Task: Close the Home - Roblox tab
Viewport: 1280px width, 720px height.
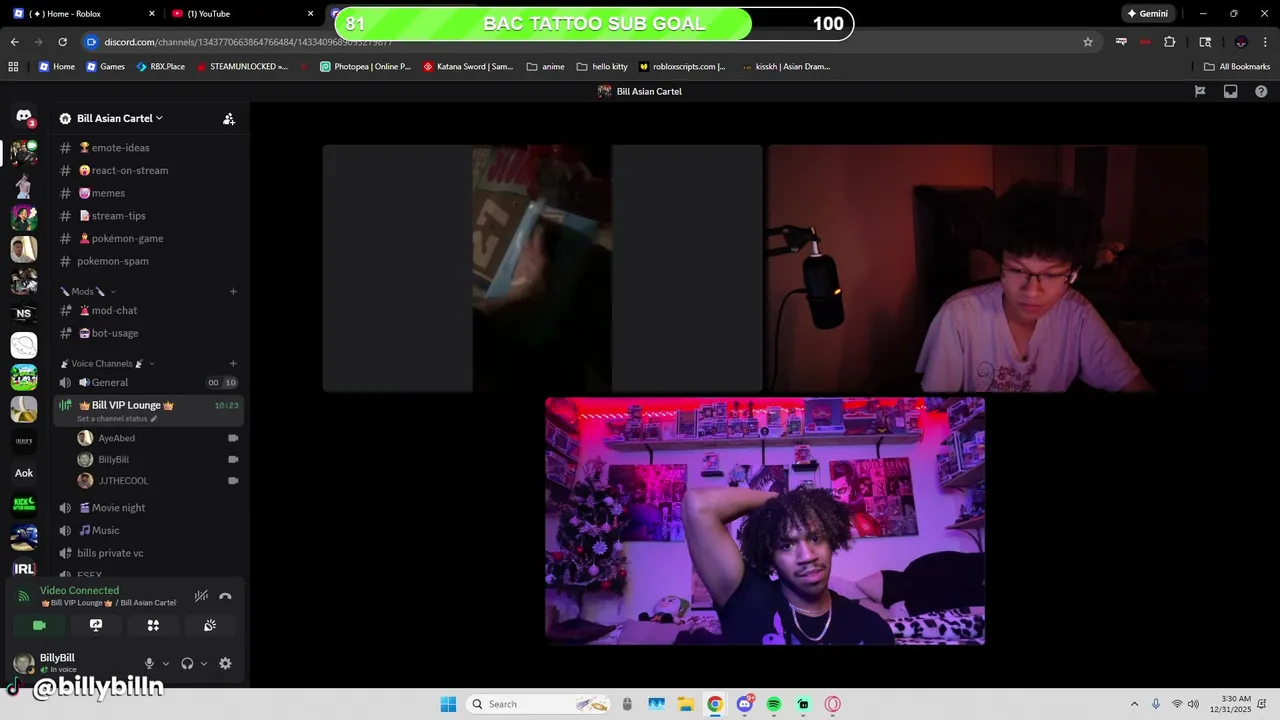Action: pos(152,14)
